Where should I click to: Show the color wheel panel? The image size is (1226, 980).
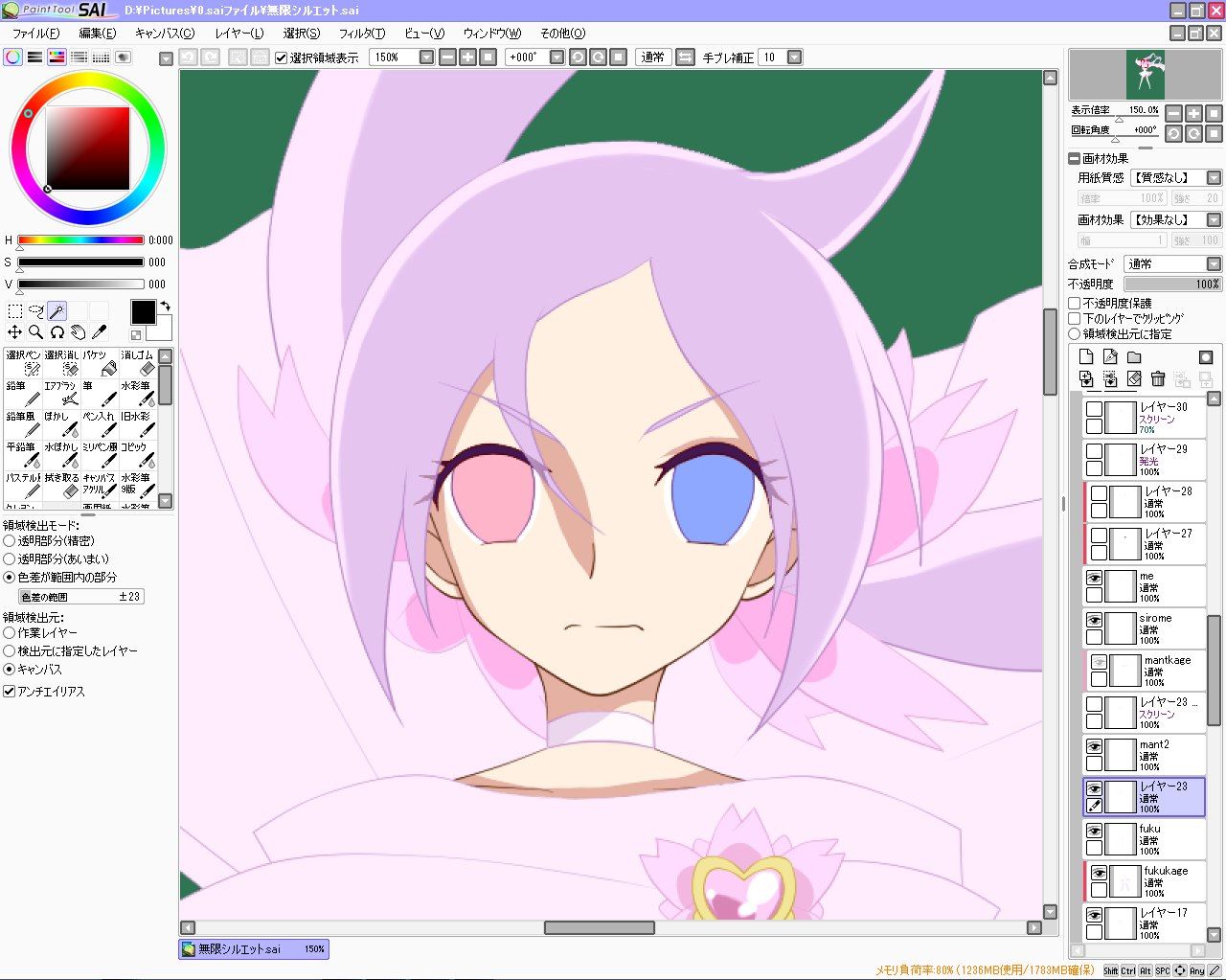coord(12,57)
